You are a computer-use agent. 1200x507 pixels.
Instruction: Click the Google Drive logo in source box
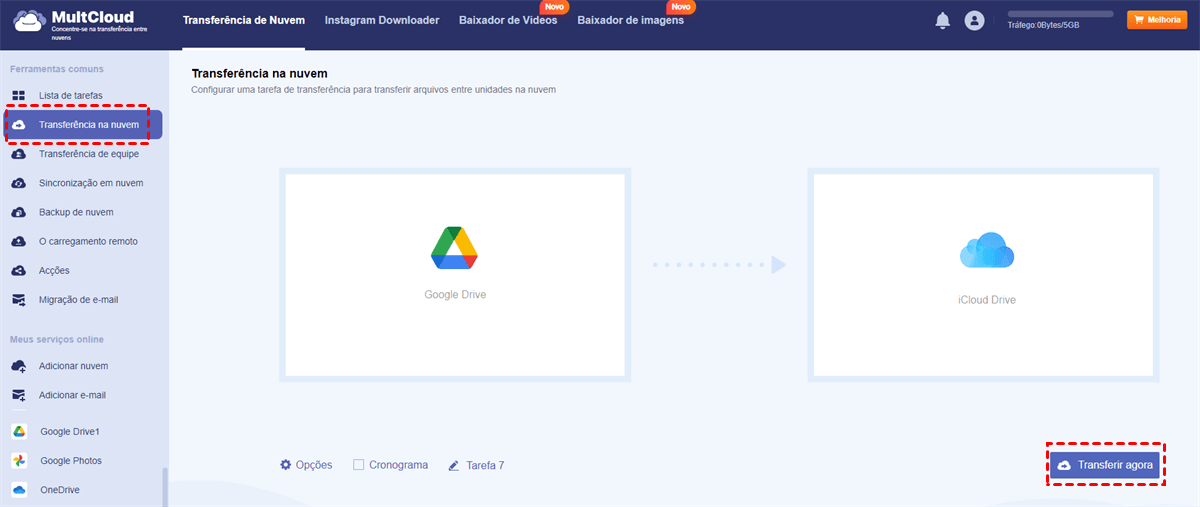pyautogui.click(x=454, y=248)
